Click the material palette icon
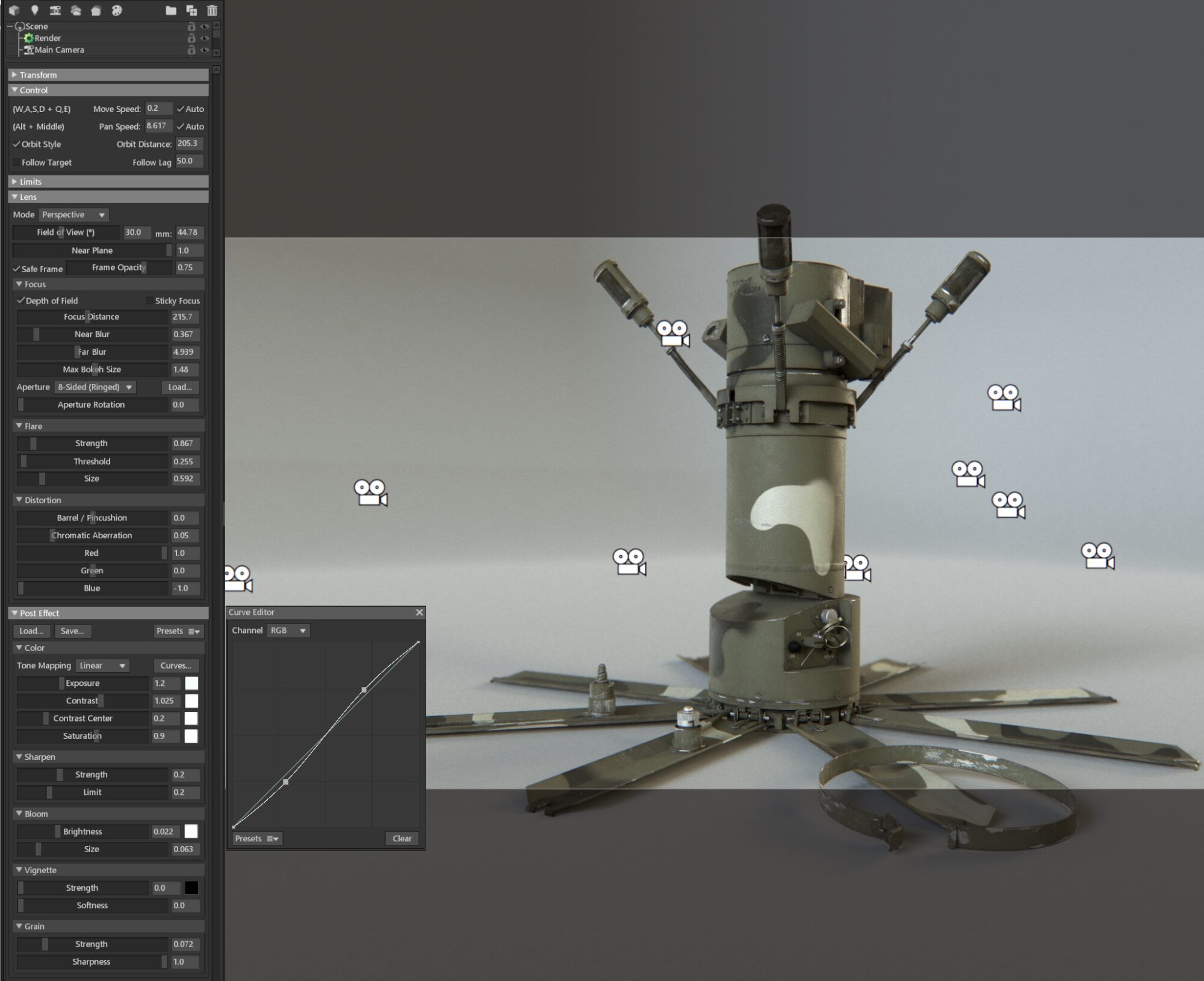This screenshot has width=1204, height=981. (117, 10)
